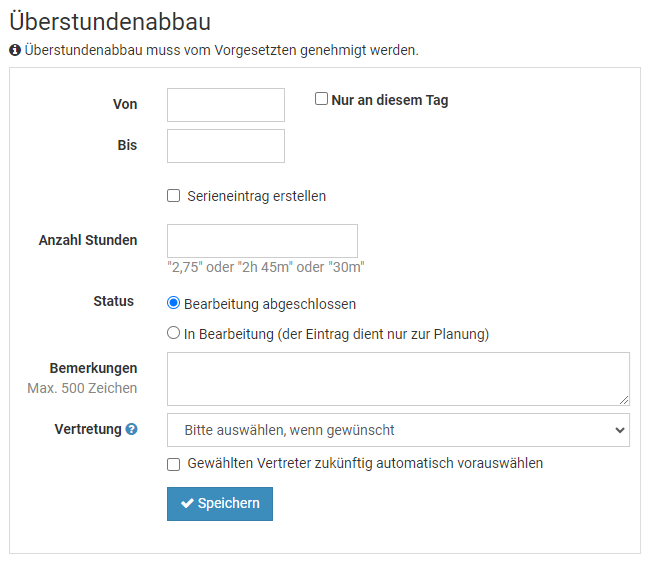The image size is (650, 565).
Task: Choose the 'In Bearbeitung' status radio option
Action: click(174, 333)
